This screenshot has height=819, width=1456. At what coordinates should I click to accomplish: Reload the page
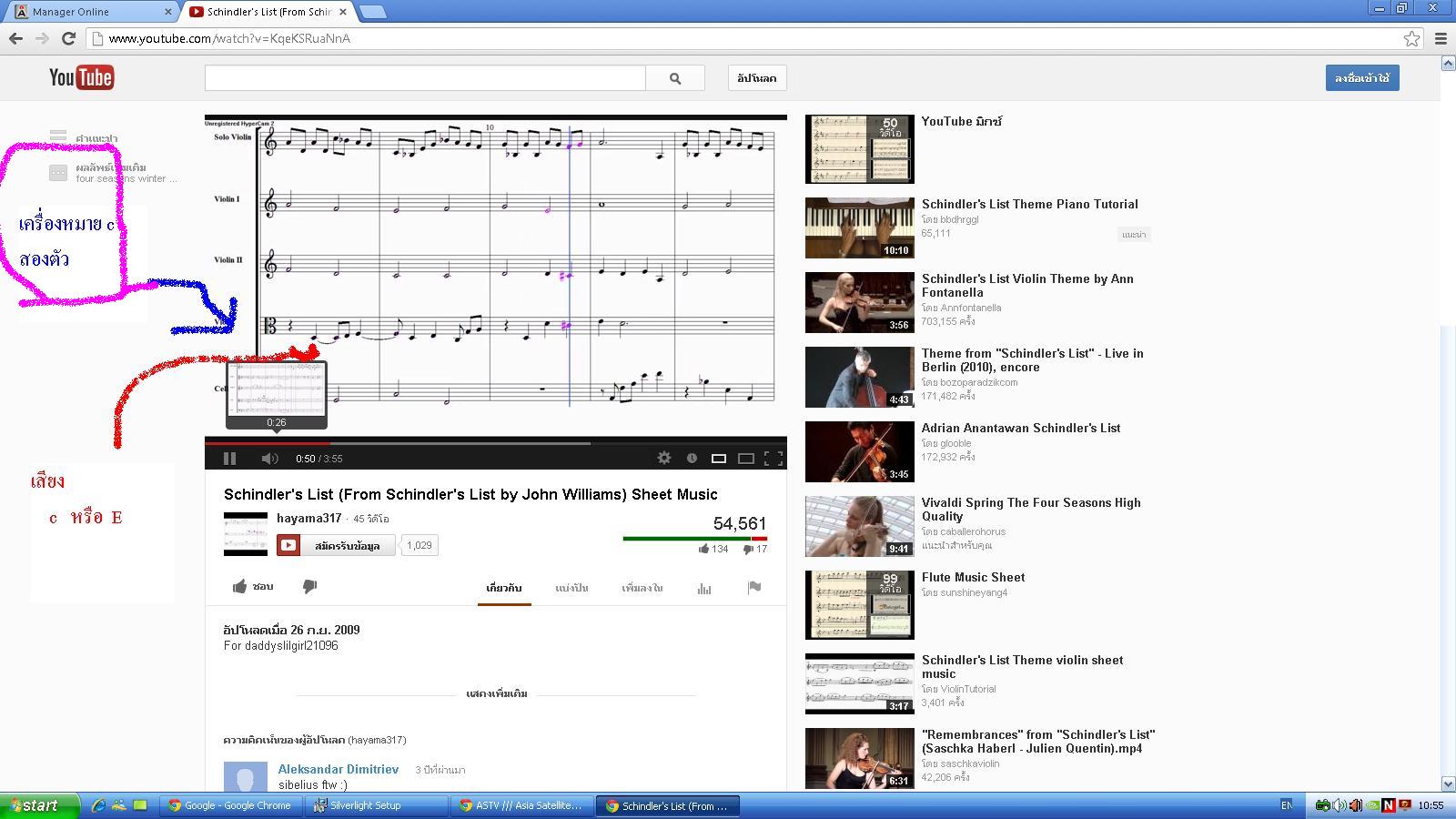68,38
